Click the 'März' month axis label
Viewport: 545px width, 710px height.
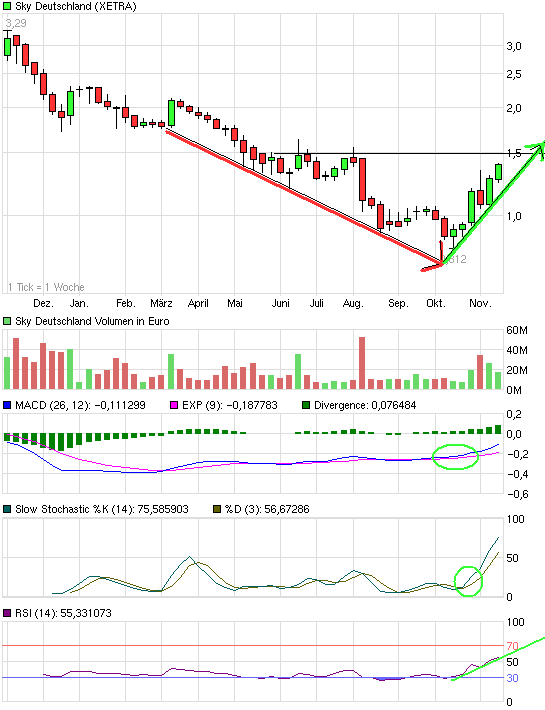tap(162, 303)
